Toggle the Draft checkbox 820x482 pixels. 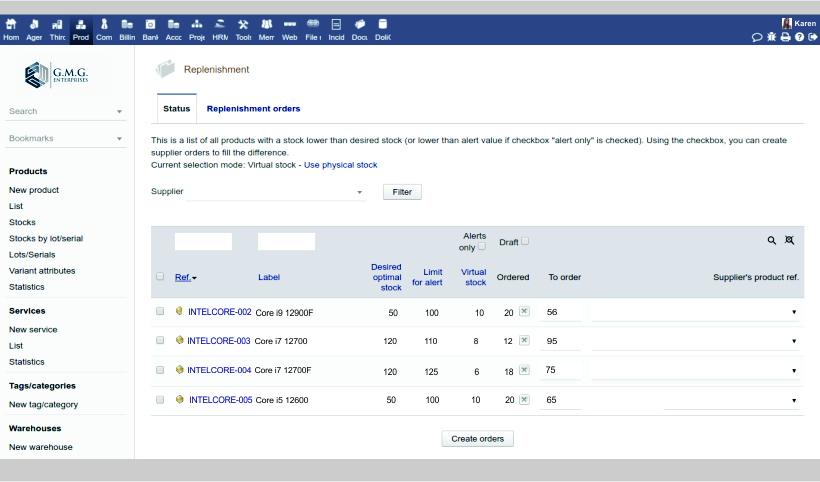point(525,241)
